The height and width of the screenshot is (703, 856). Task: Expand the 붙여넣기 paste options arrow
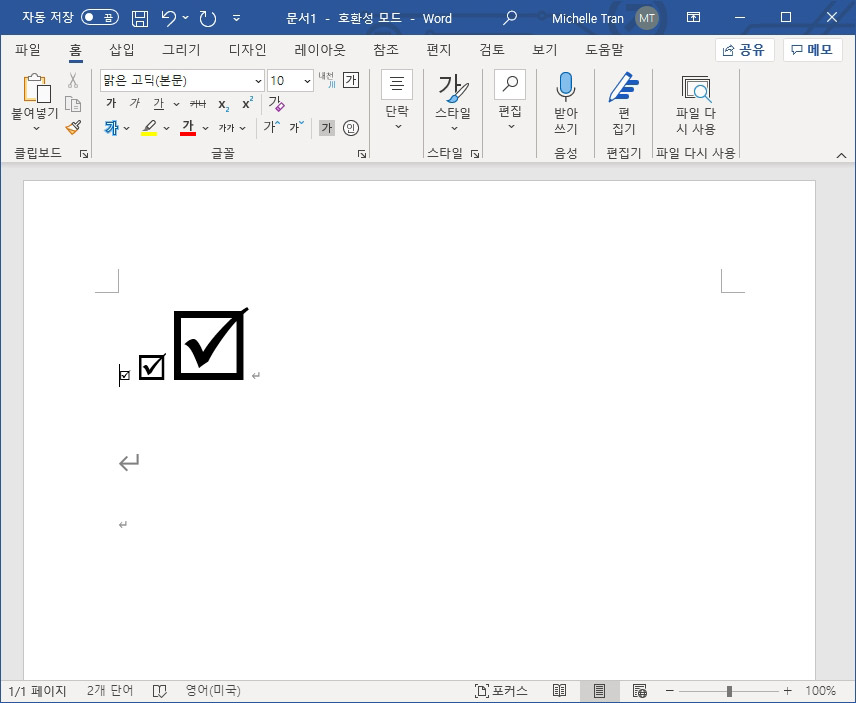tap(36, 128)
